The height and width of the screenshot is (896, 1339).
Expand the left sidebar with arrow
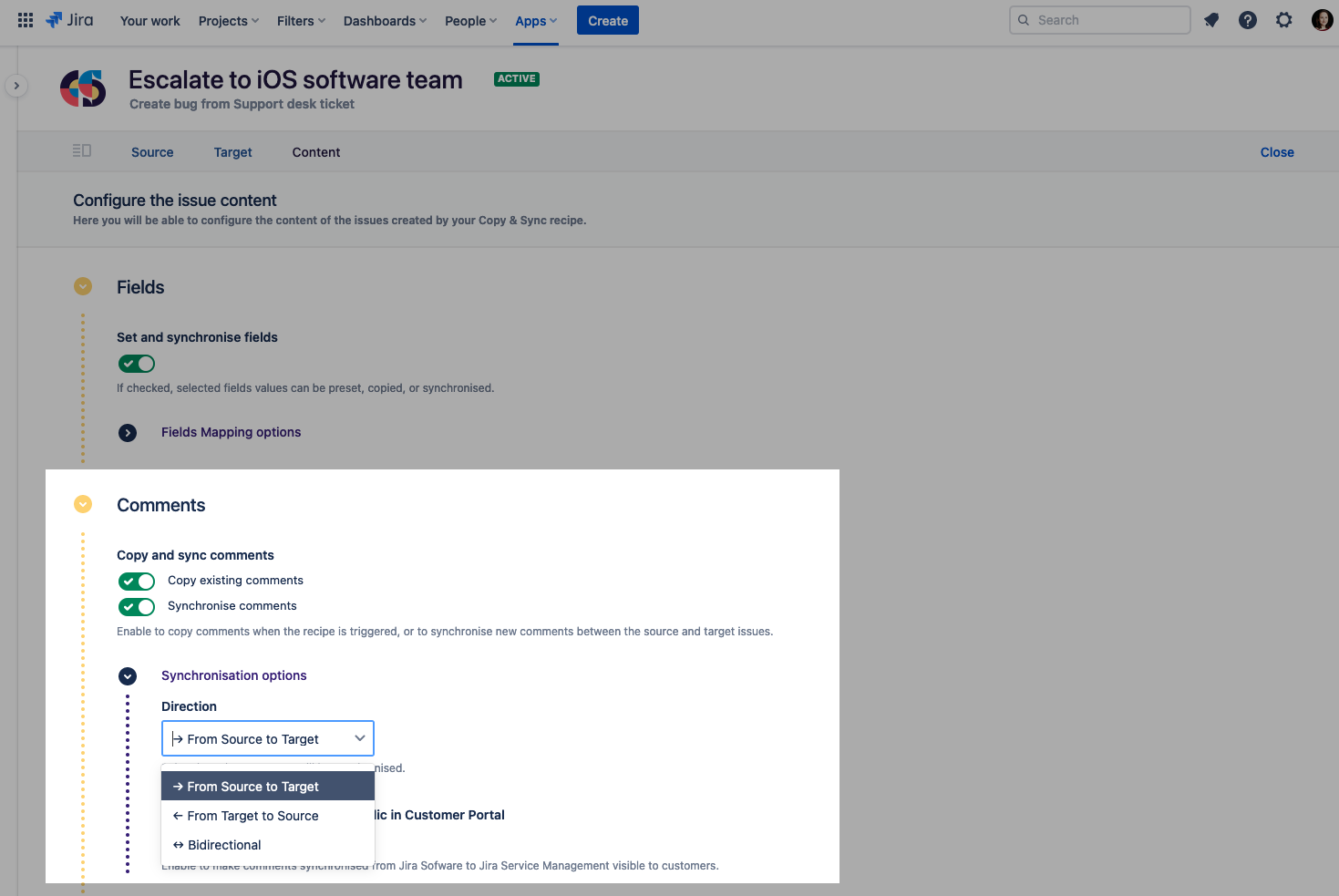(x=16, y=86)
